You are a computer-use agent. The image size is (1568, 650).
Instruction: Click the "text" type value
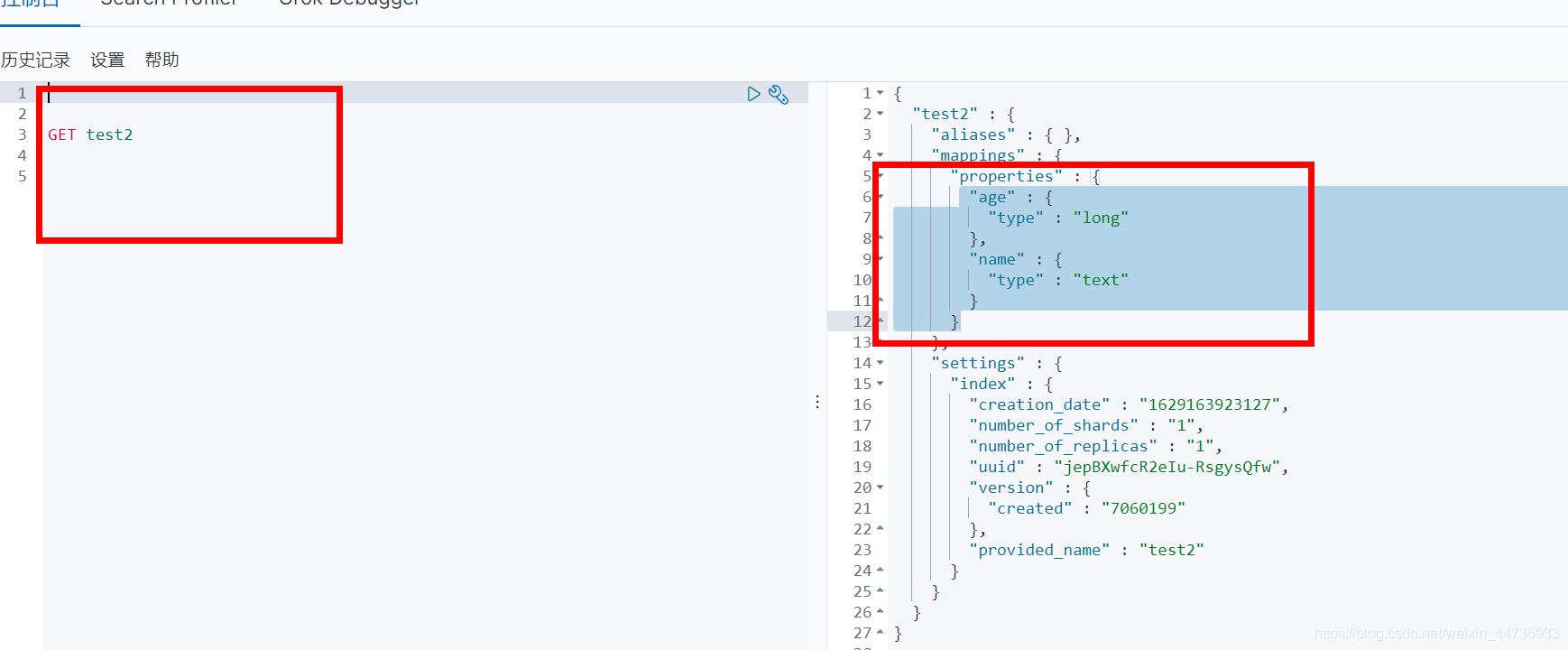point(1101,280)
